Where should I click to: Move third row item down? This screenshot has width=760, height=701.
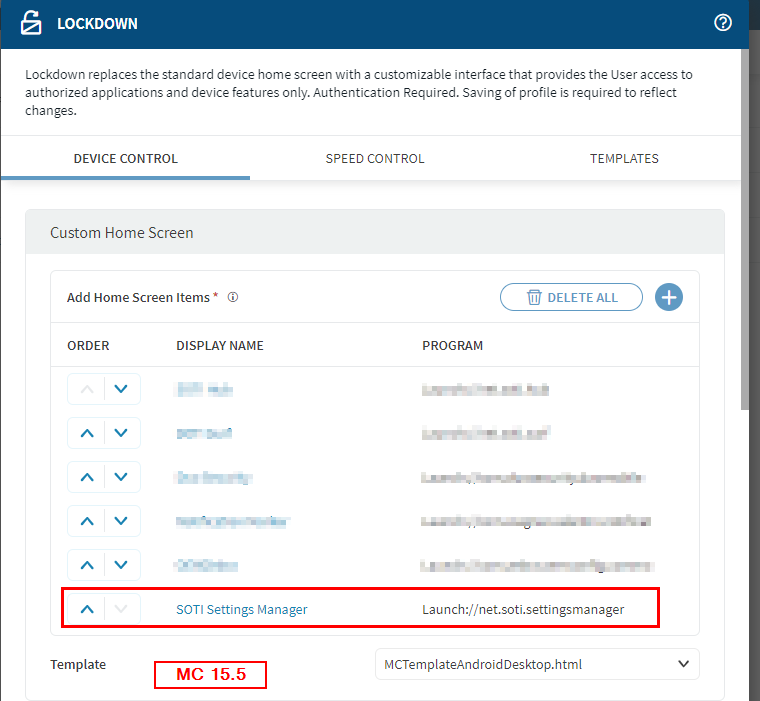click(121, 477)
